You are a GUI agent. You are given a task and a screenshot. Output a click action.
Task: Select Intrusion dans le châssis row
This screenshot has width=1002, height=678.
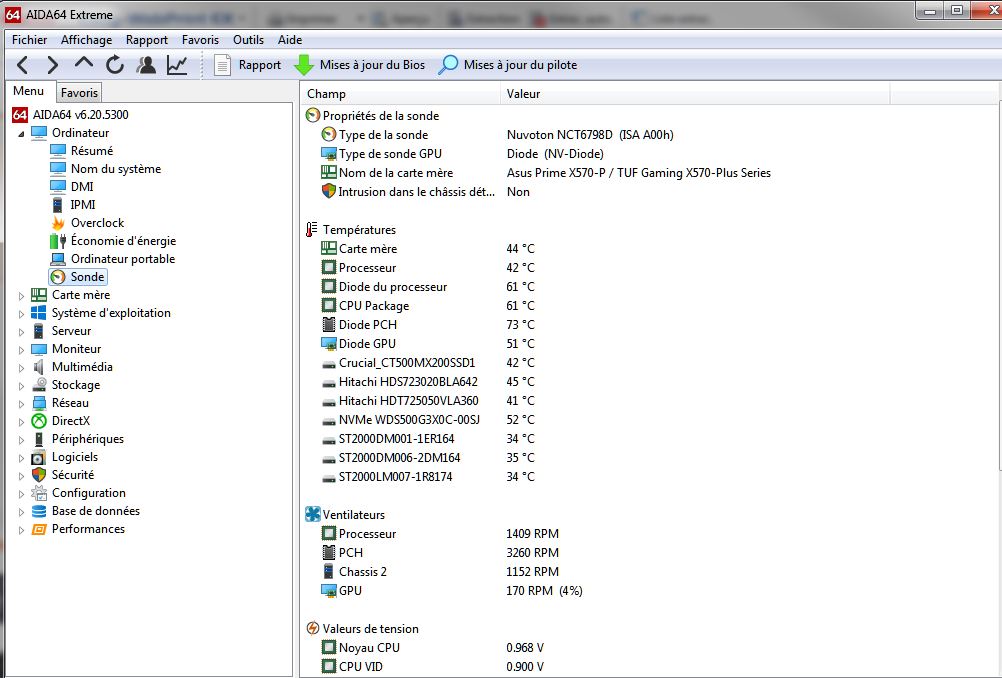649,192
